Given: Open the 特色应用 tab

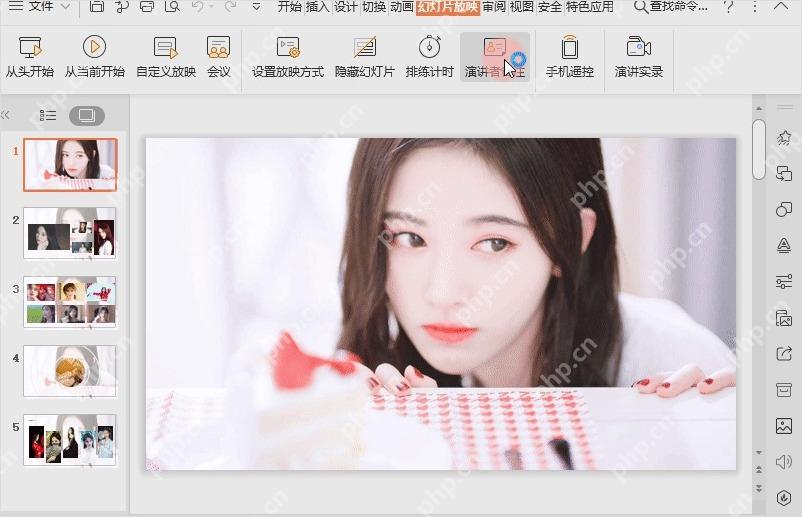Looking at the screenshot, I should point(590,7).
